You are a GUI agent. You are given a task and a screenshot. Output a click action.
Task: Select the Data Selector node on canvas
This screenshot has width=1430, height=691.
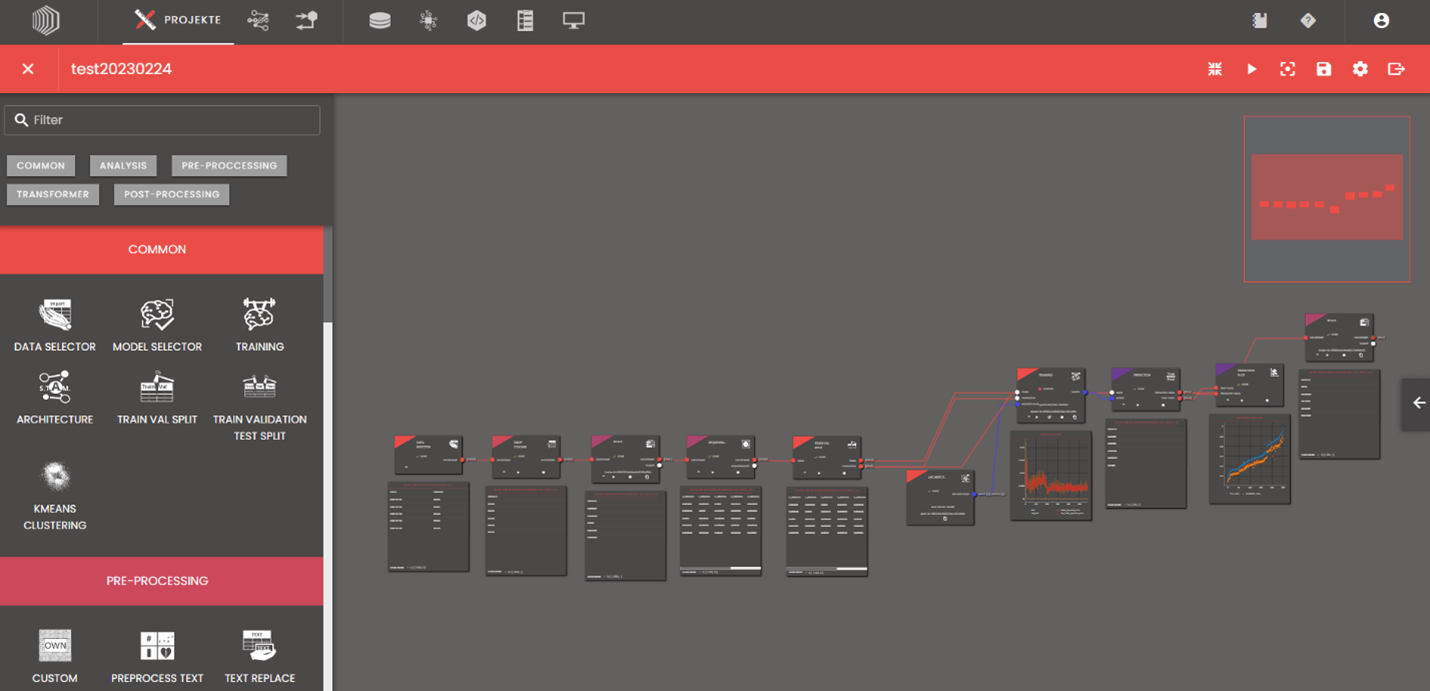429,454
